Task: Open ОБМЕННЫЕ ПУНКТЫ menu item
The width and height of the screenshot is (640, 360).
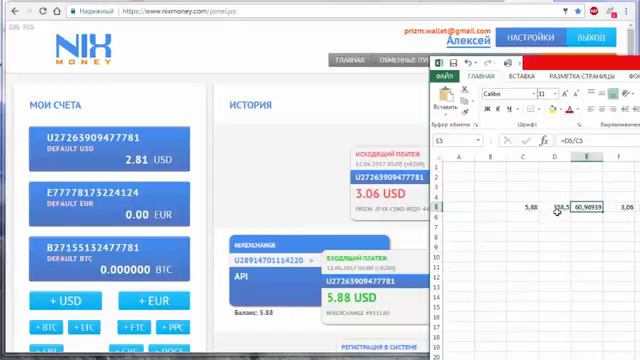Action: (403, 60)
